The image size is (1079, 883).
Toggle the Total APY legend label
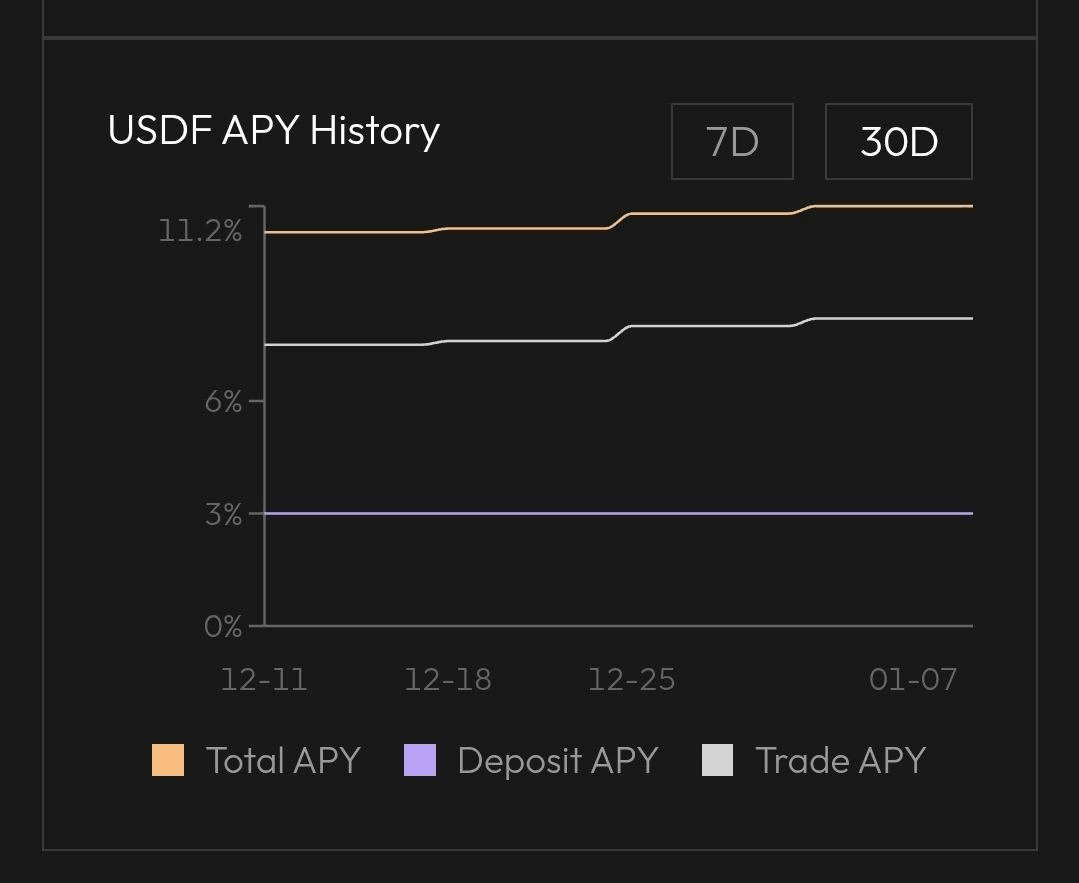pyautogui.click(x=283, y=760)
